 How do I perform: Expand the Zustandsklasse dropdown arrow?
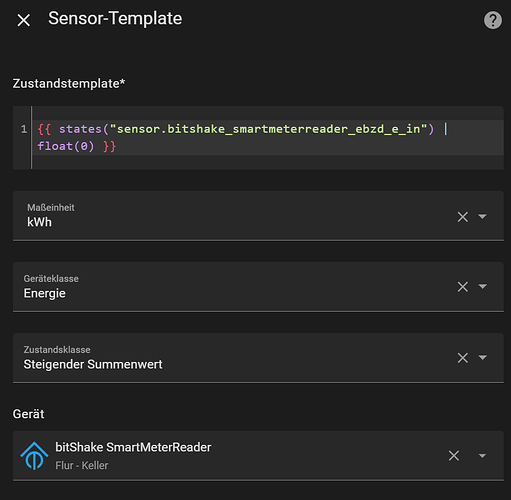point(482,357)
